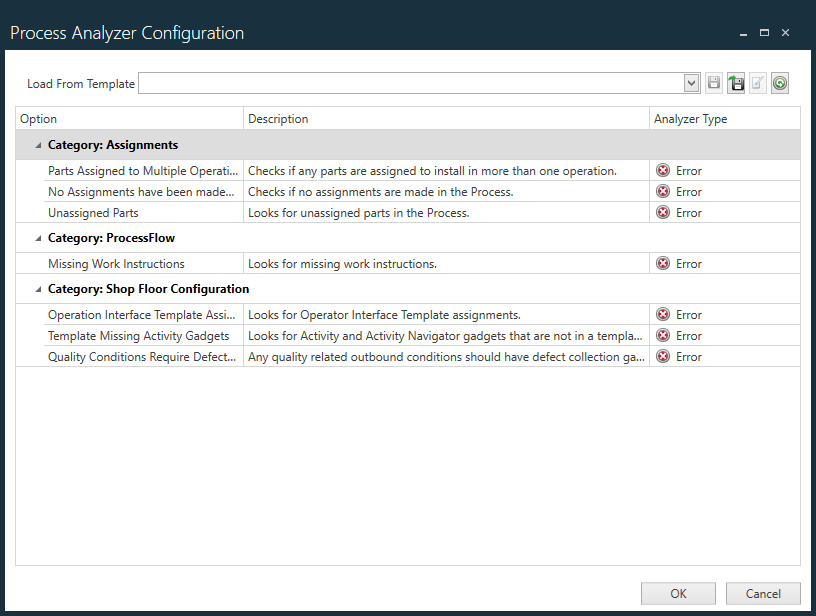The image size is (816, 616).
Task: Click the Error icon on Parts Assigned to Multiple Operations
Action: click(662, 170)
